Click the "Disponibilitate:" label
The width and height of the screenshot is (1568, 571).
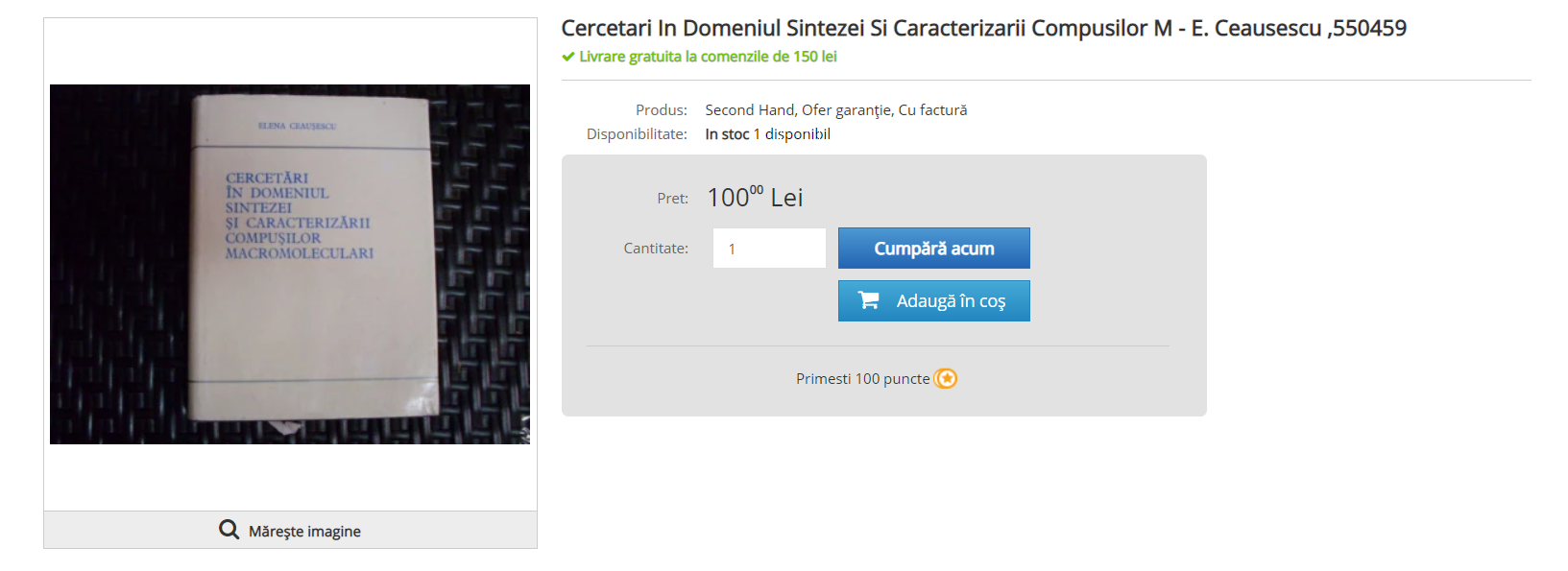637,134
